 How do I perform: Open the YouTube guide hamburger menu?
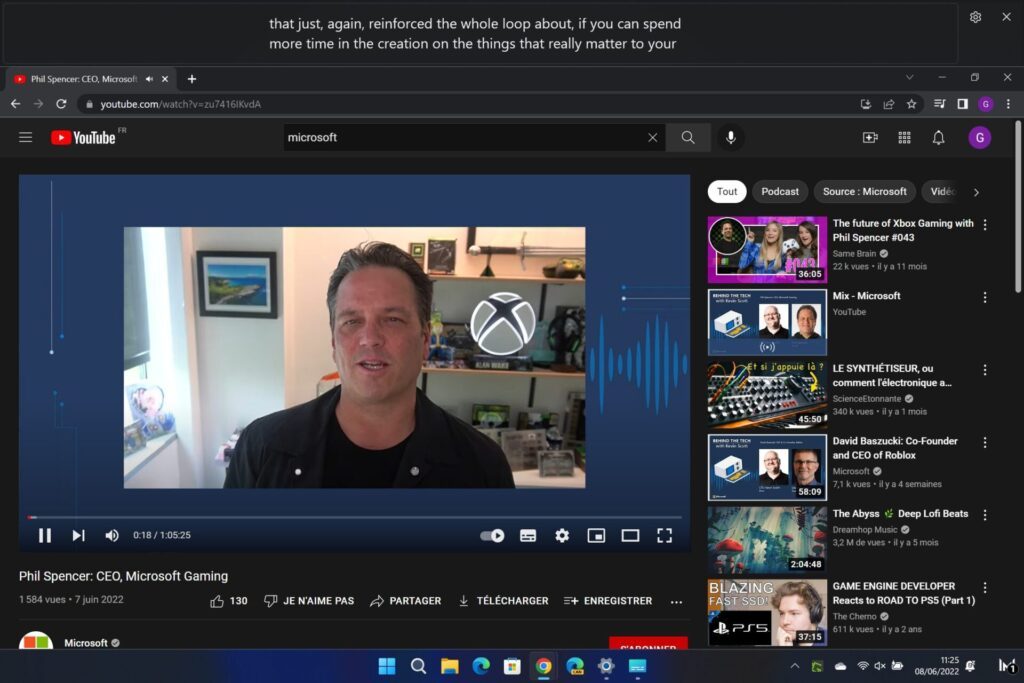click(x=26, y=138)
